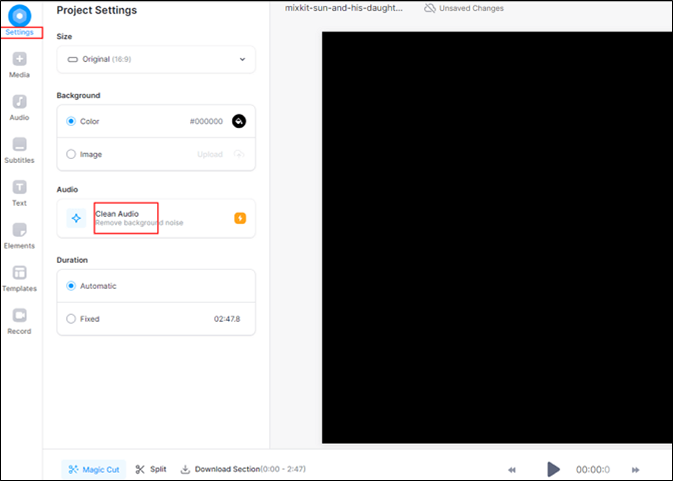Click the Unsaved Changes status text

[471, 8]
